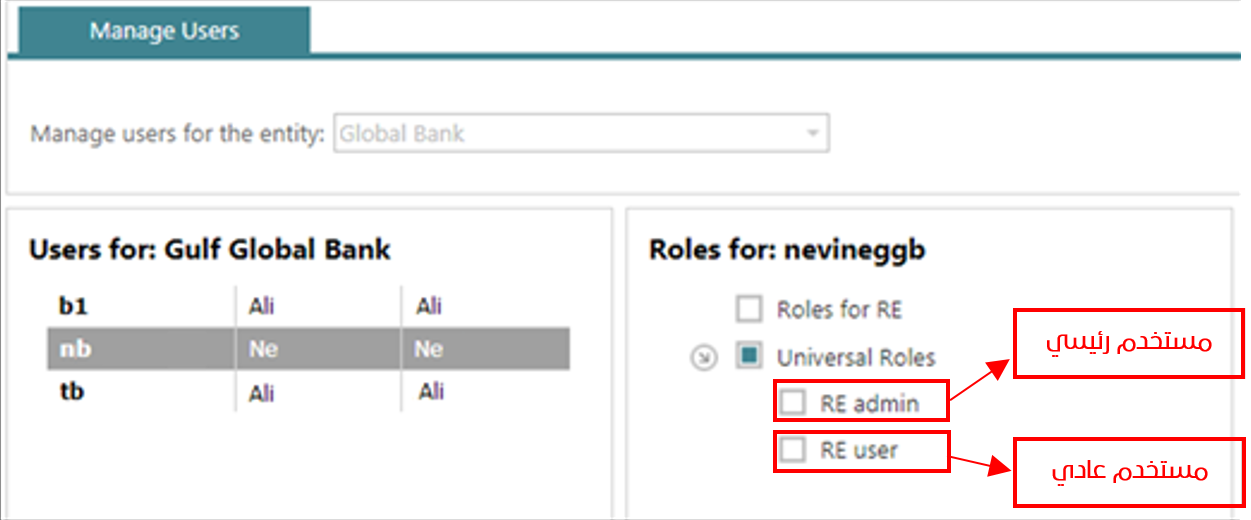Click the Ali cell in tb's last column

(x=431, y=393)
